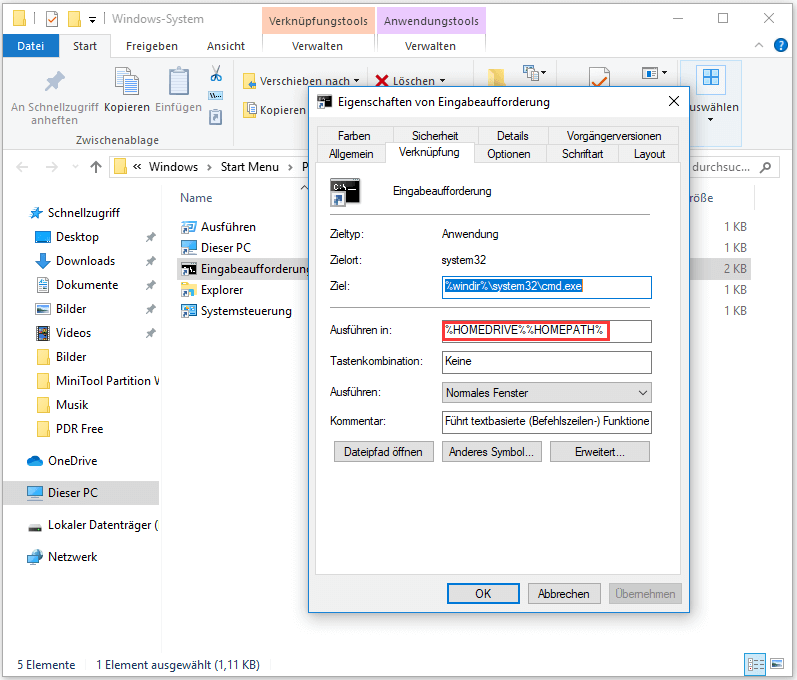Open the Datei menu
Screen dimensions: 797x680
click(30, 46)
